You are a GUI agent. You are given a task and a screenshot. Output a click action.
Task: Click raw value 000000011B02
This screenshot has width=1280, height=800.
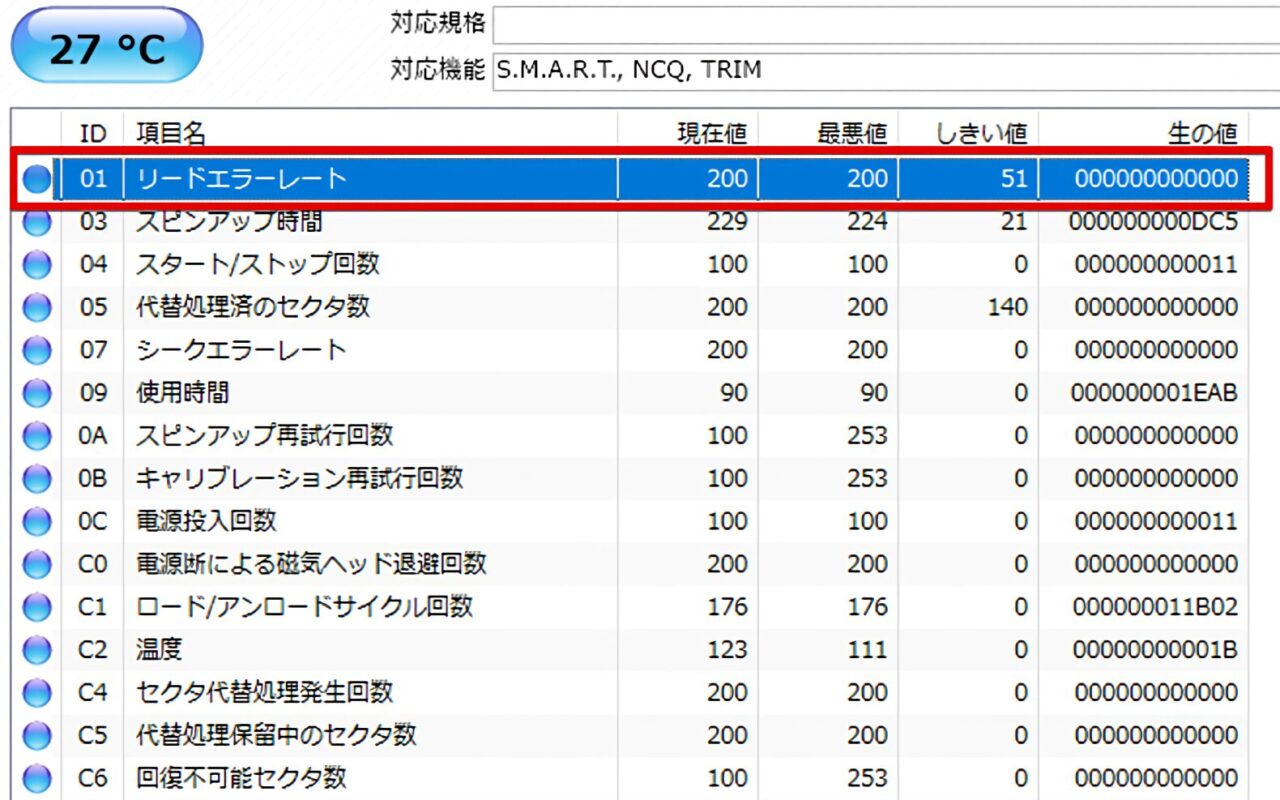(1155, 608)
